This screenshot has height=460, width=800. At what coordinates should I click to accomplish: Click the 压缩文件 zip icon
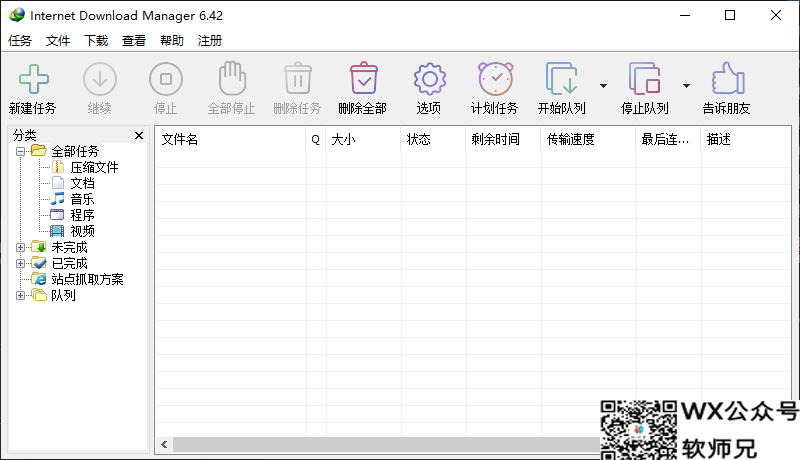[x=58, y=167]
